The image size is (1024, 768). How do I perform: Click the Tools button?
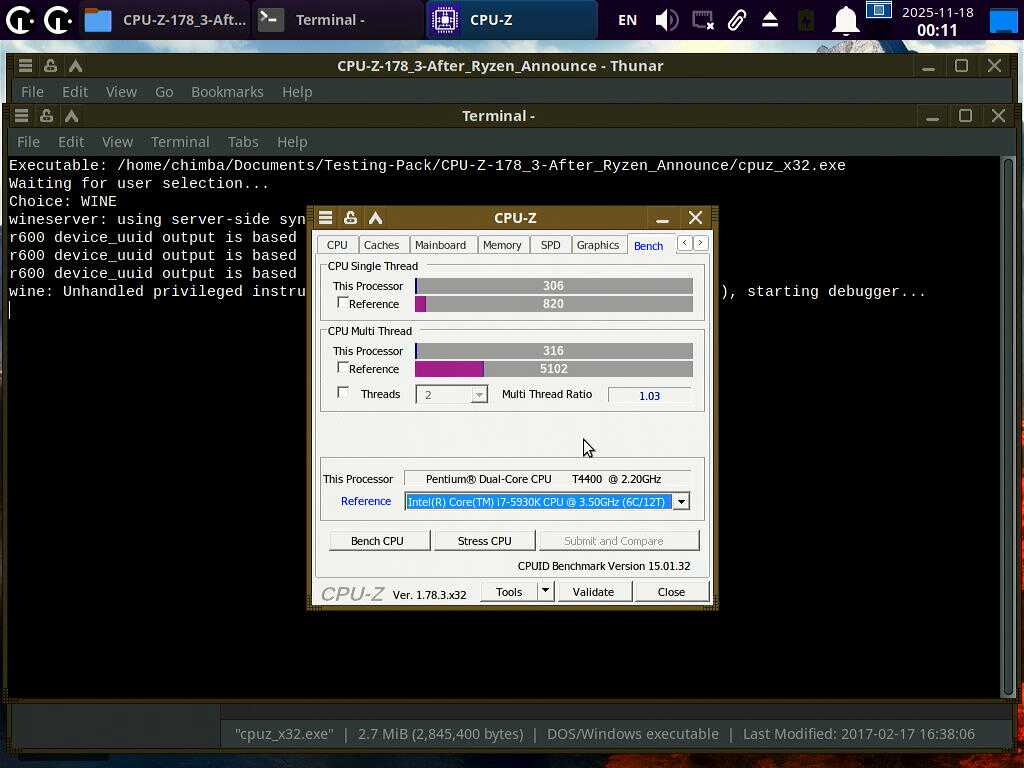(509, 592)
